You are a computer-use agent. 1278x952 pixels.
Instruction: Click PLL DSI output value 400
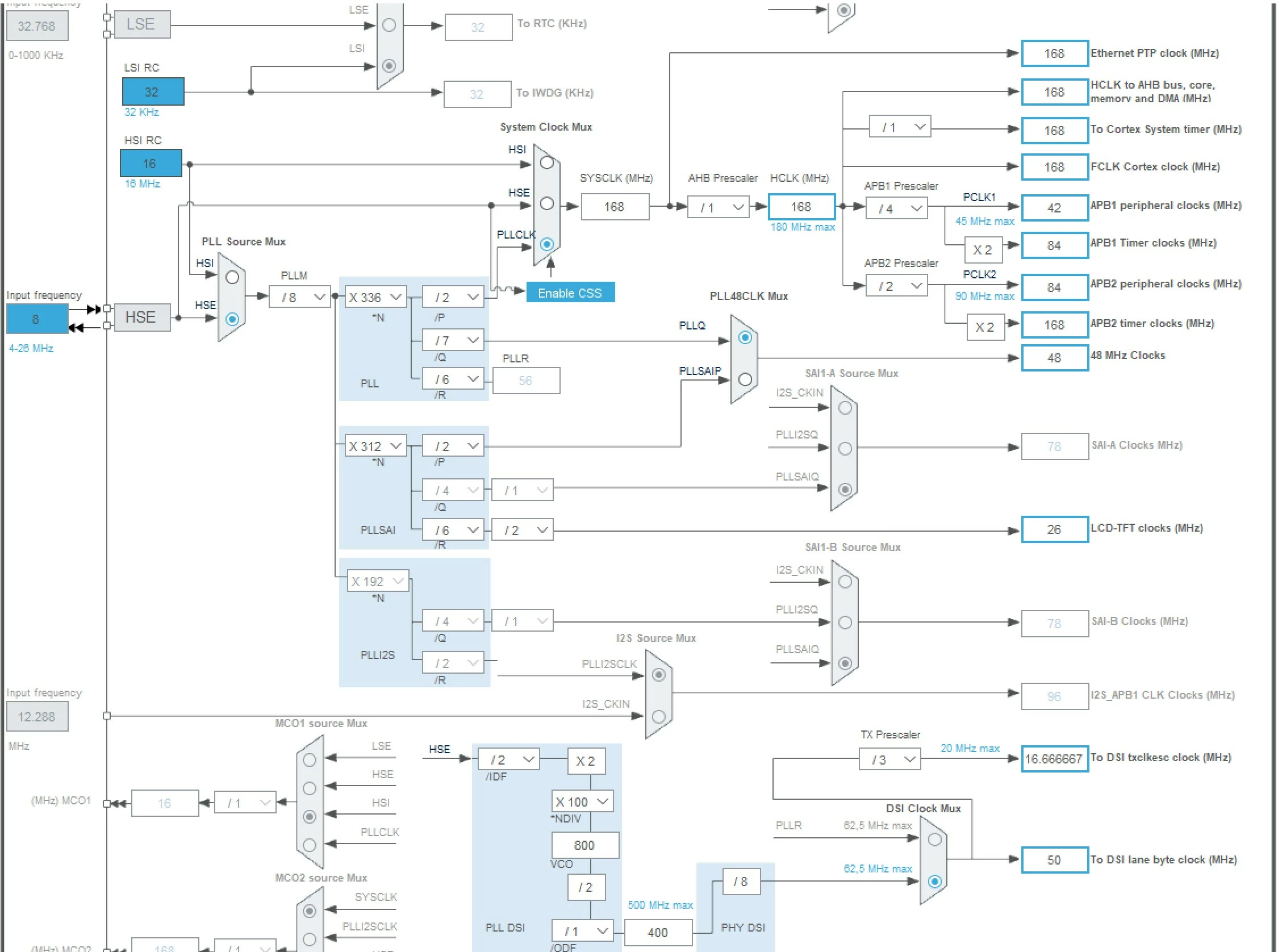click(658, 933)
